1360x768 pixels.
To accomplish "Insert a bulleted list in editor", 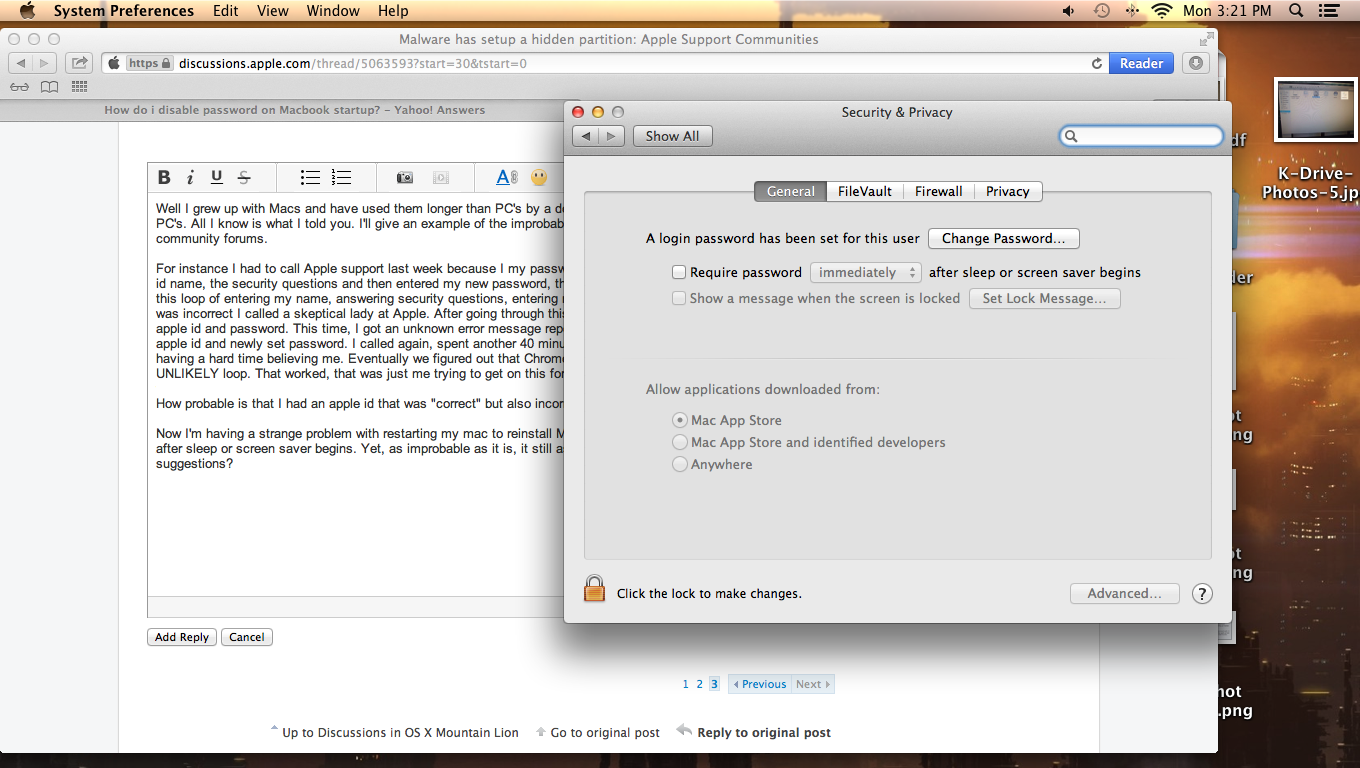I will point(310,178).
